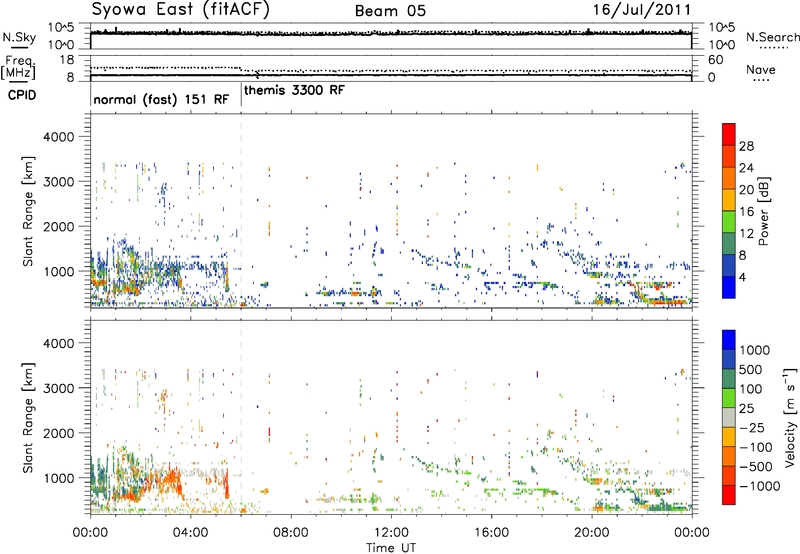Click the blue top of velocity colorbar
800x554 pixels.
click(729, 340)
